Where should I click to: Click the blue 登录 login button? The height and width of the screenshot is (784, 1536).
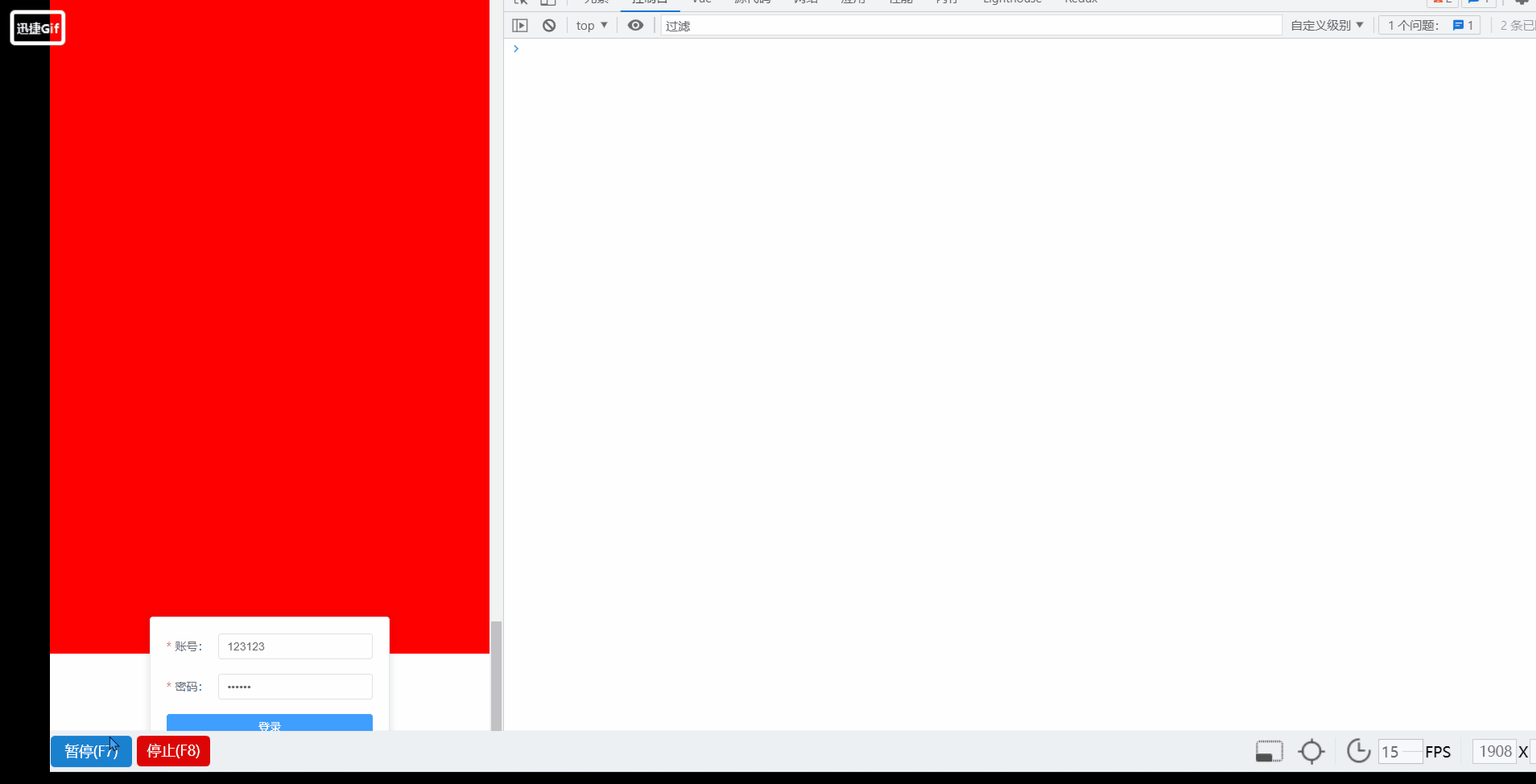[270, 723]
